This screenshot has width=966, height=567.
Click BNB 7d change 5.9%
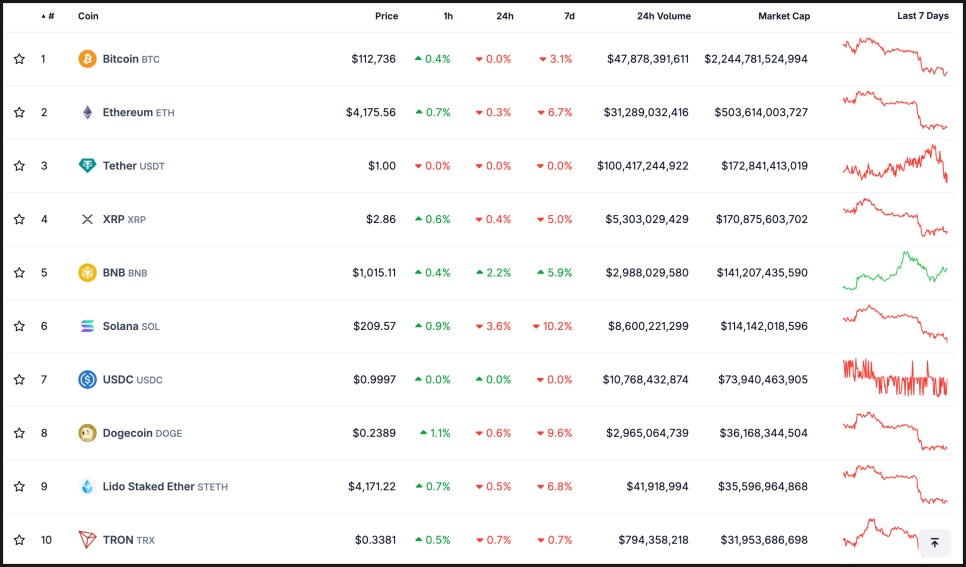coord(555,272)
